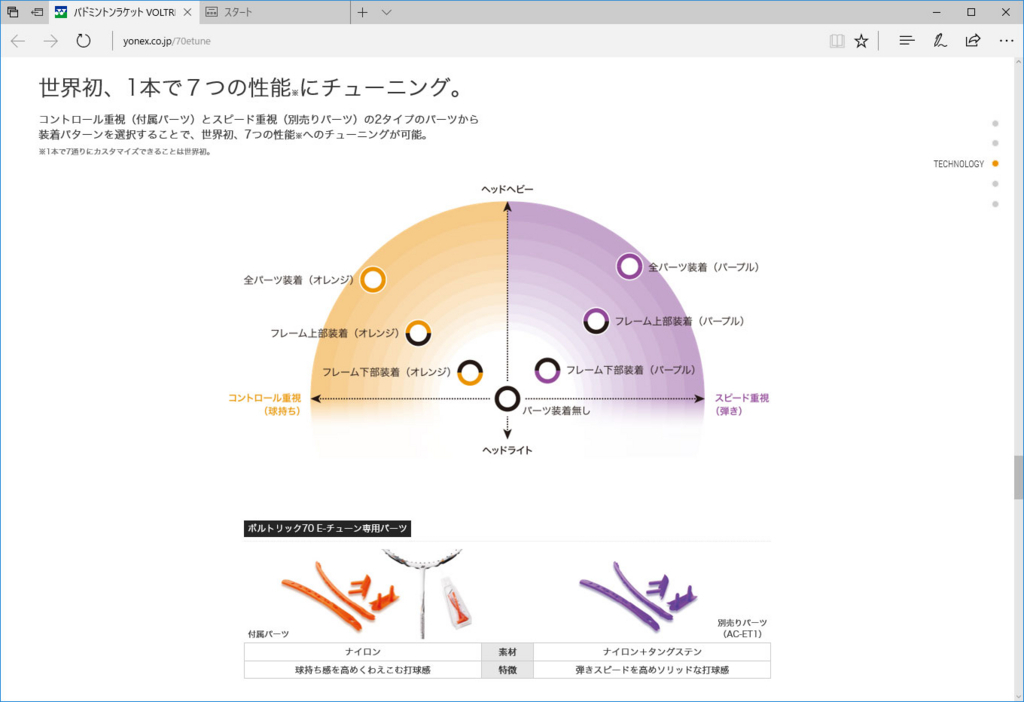Click 球持ち感を高めくわえこむ打球感 cell
The height and width of the screenshot is (702, 1024).
coord(362,670)
